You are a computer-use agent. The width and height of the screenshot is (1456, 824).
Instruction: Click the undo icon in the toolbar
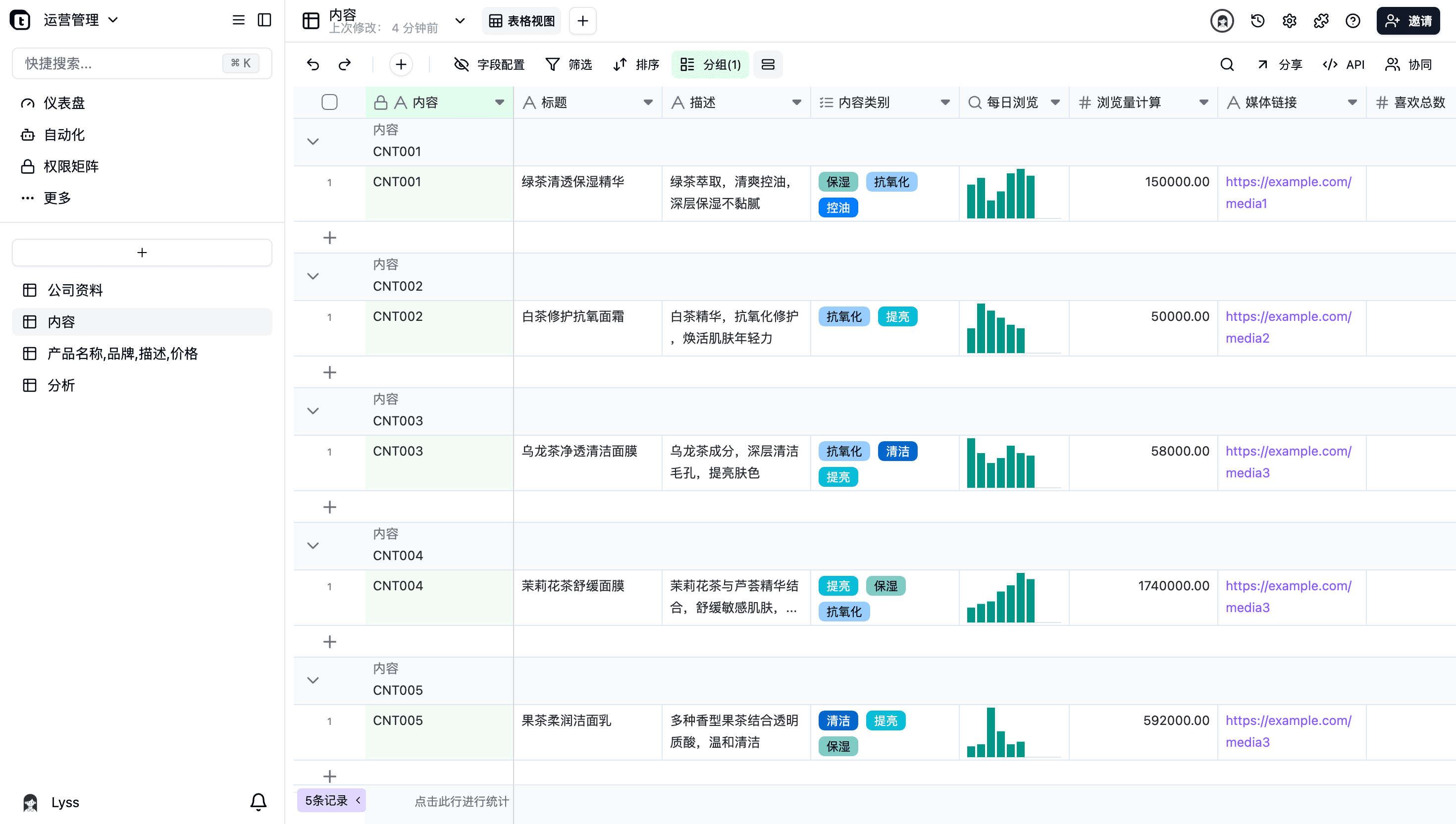[x=313, y=64]
